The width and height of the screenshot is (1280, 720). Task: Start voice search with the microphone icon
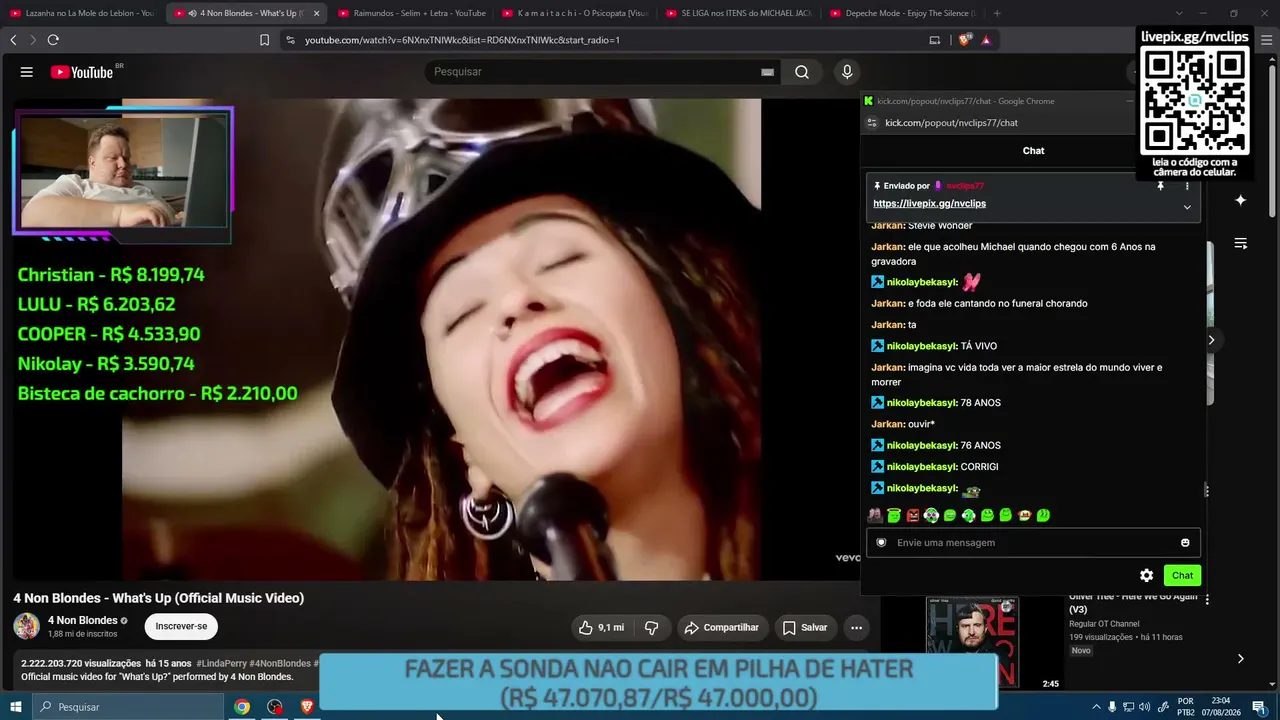tap(847, 72)
